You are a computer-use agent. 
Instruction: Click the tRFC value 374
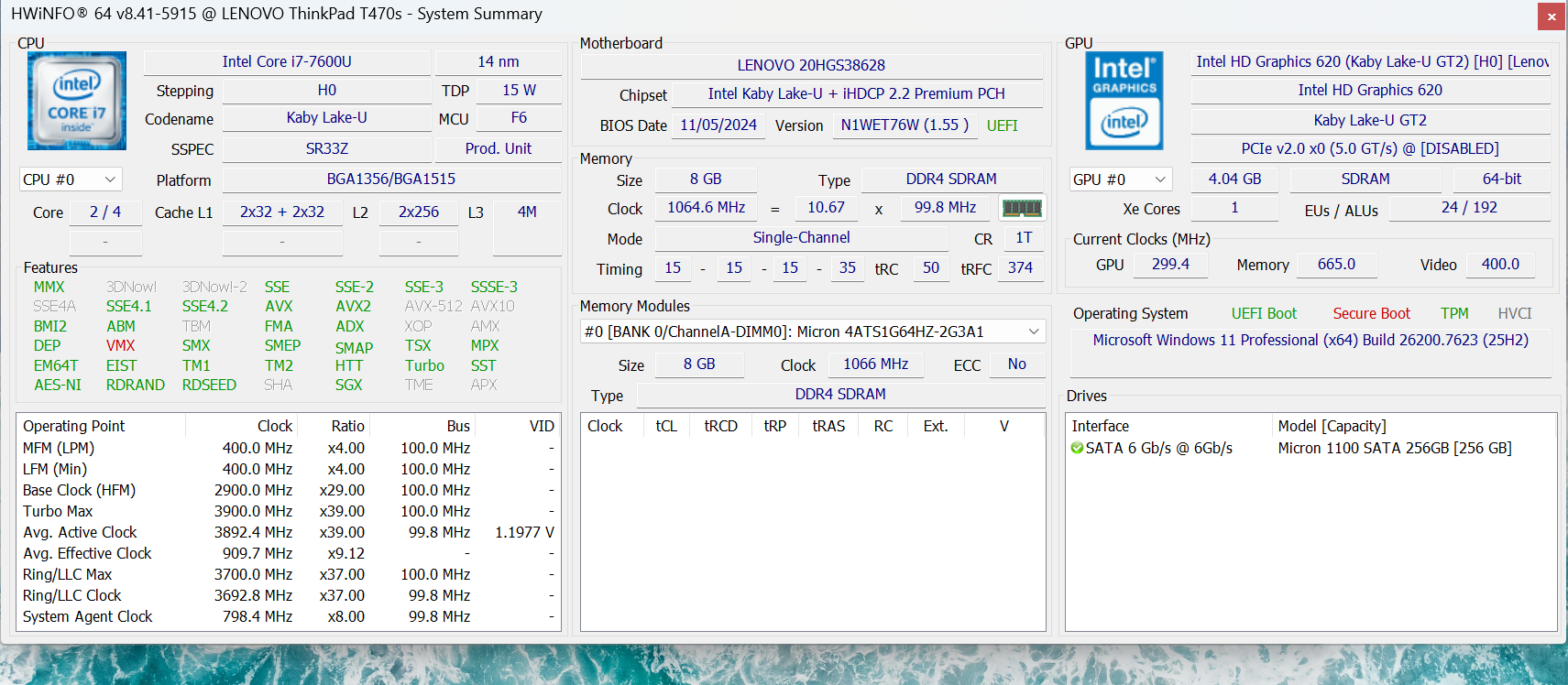[1021, 268]
